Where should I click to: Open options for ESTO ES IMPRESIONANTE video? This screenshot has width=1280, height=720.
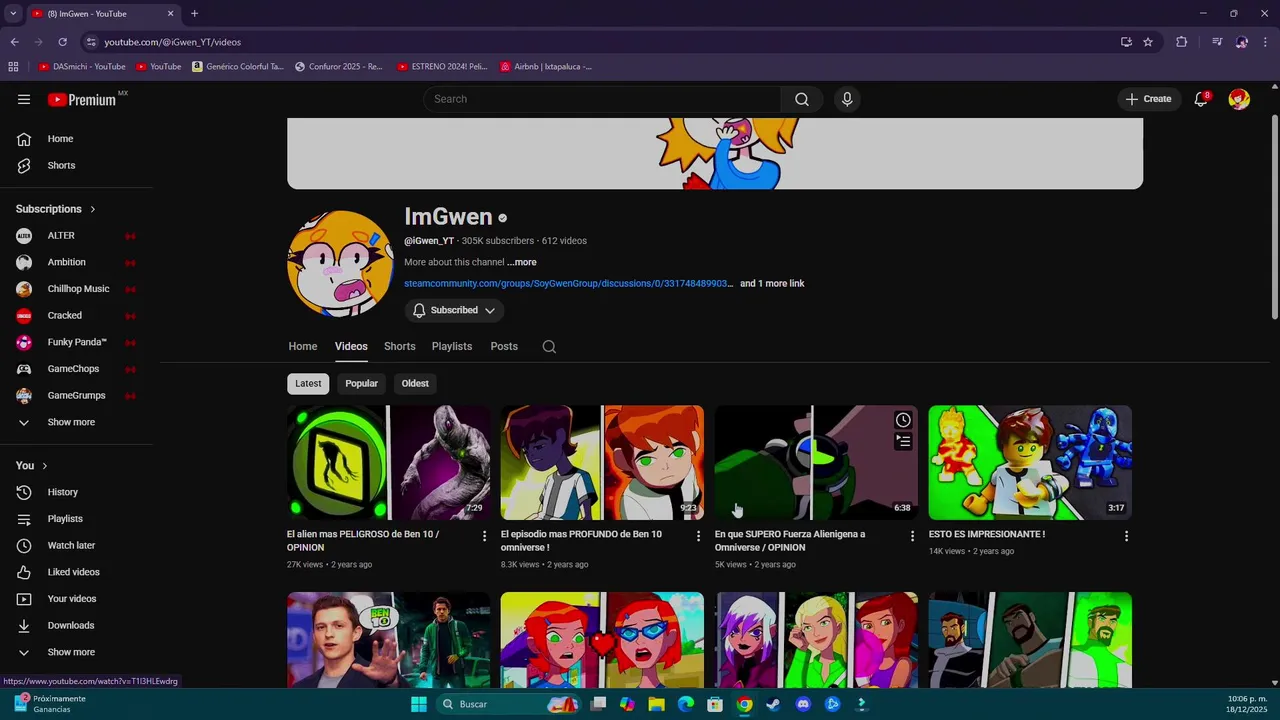click(1126, 536)
